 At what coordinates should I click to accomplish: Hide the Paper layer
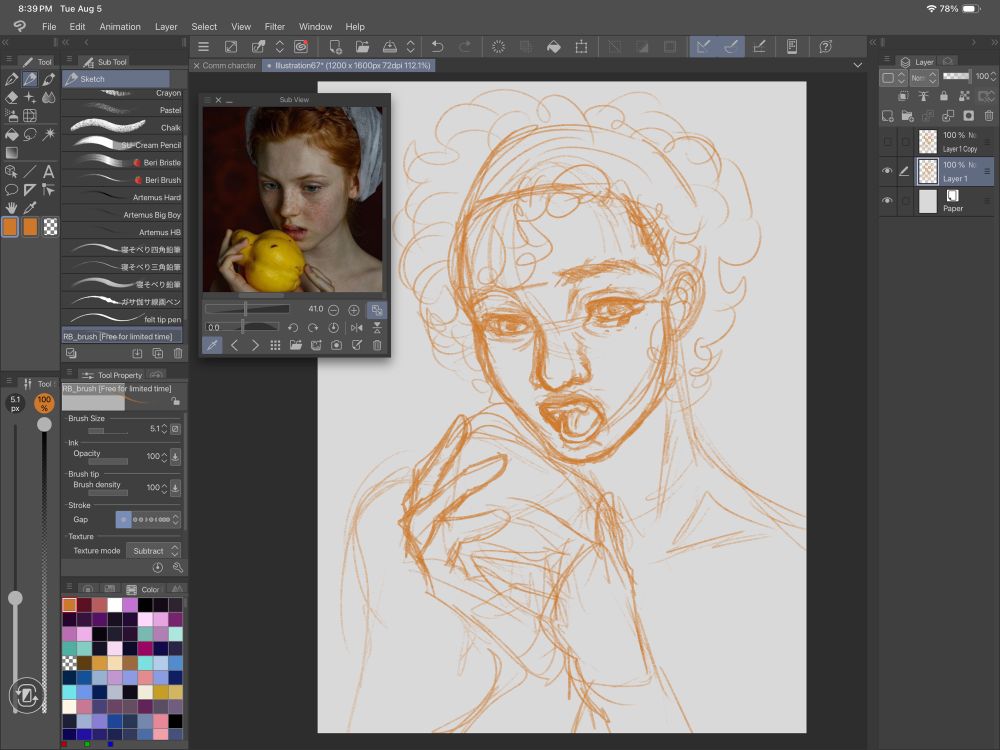[x=887, y=200]
